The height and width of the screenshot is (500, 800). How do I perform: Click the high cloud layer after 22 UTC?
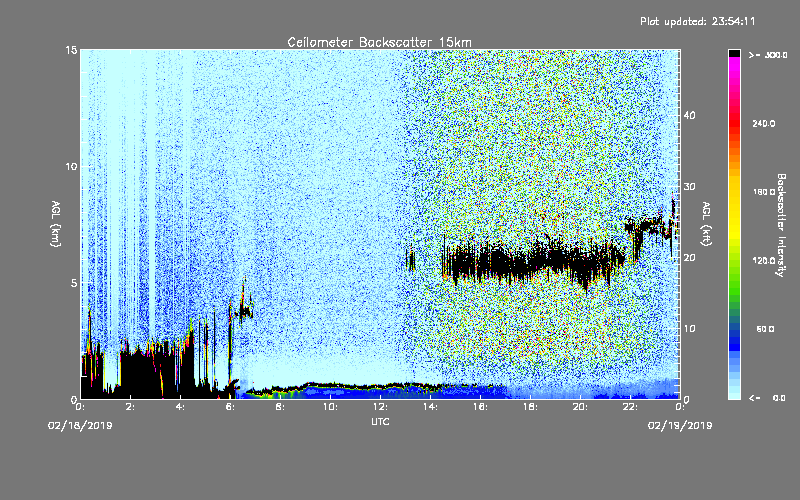coord(651,227)
